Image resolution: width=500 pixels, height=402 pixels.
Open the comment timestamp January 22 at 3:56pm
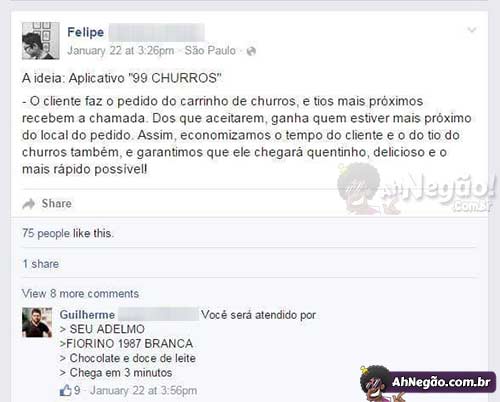pyautogui.click(x=144, y=390)
